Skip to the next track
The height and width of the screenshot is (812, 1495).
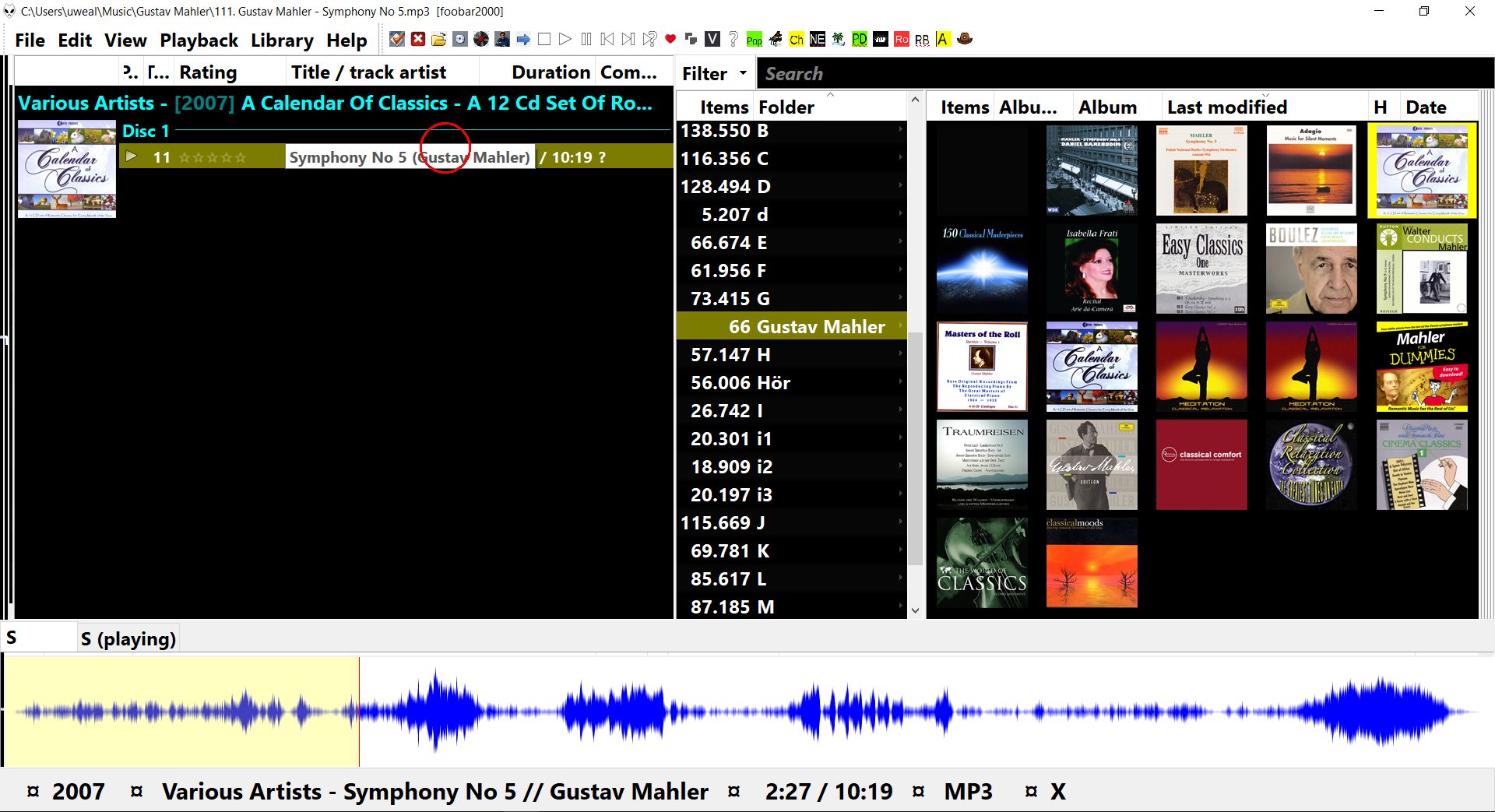coord(628,39)
